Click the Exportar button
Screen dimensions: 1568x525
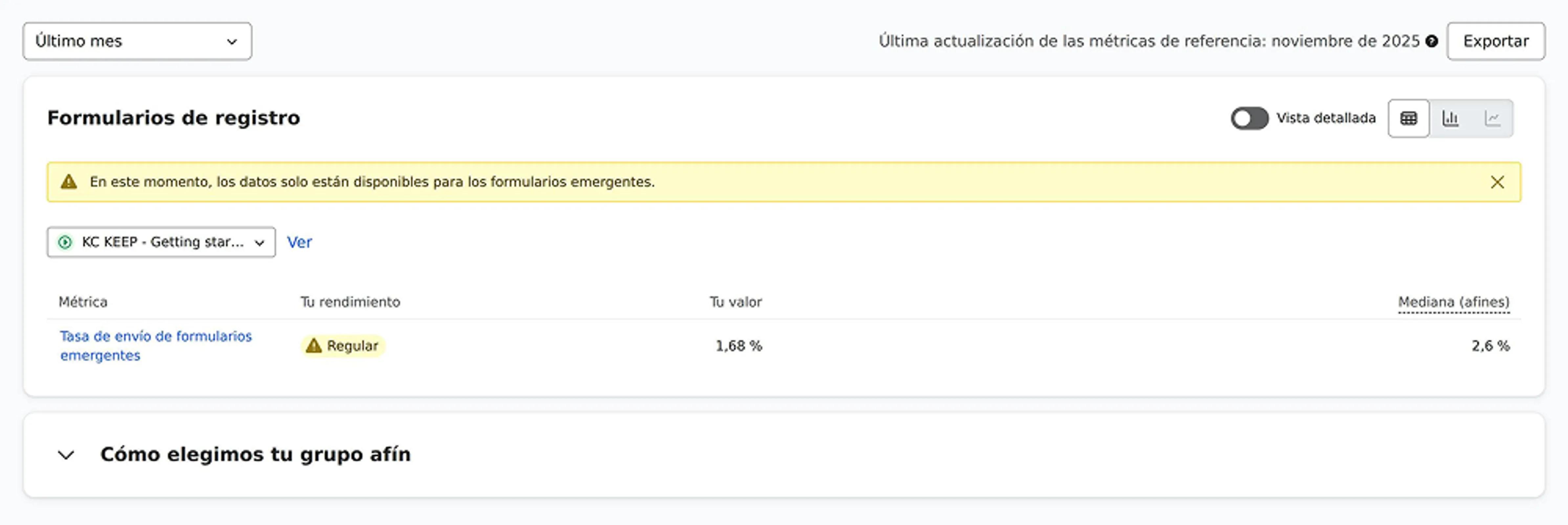tap(1495, 41)
